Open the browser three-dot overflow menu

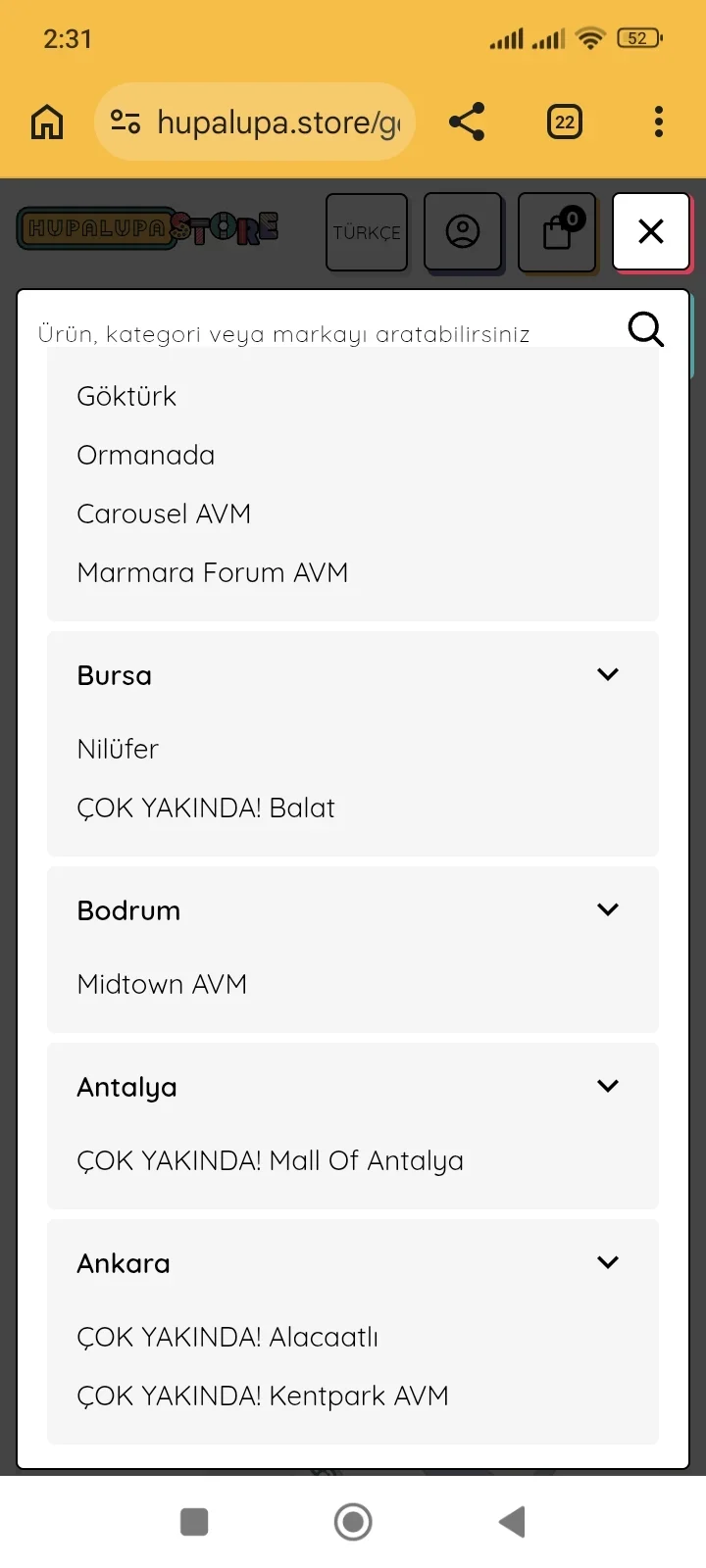(658, 122)
